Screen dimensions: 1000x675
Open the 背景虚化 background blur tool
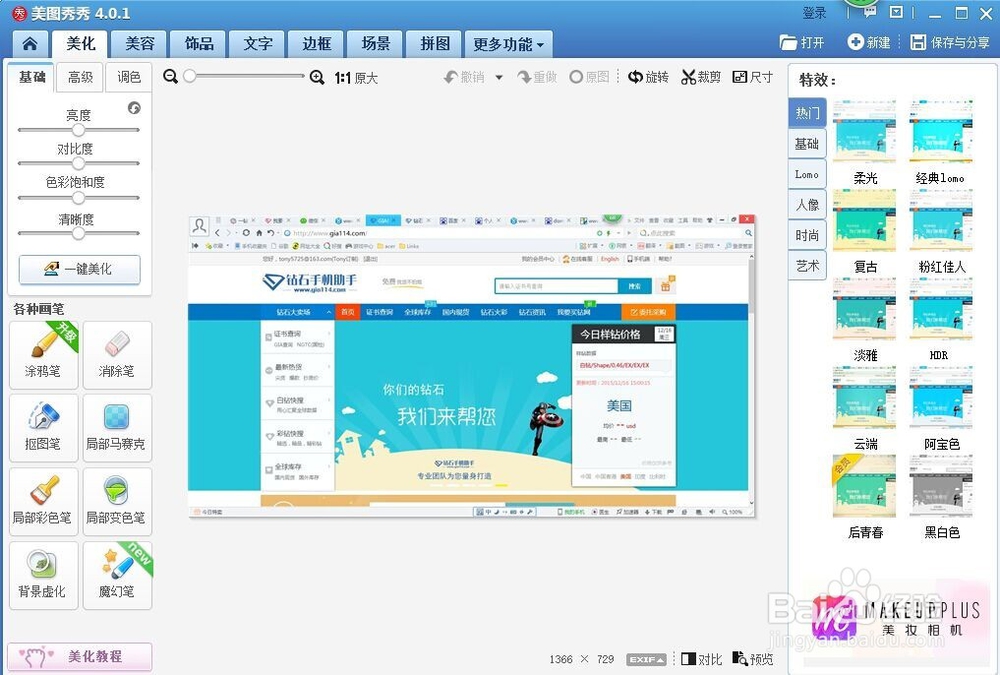[x=43, y=575]
